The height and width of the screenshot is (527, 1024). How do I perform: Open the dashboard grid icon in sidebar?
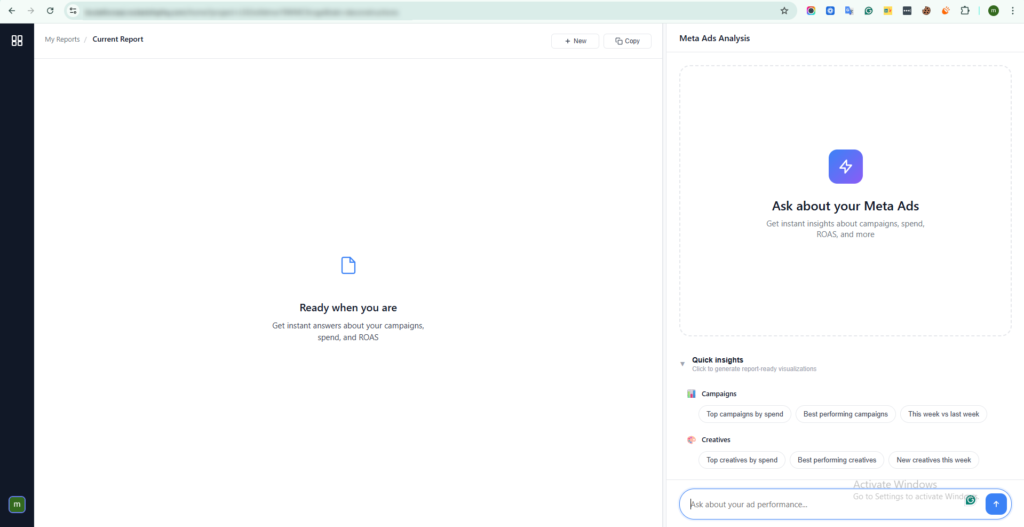point(17,40)
